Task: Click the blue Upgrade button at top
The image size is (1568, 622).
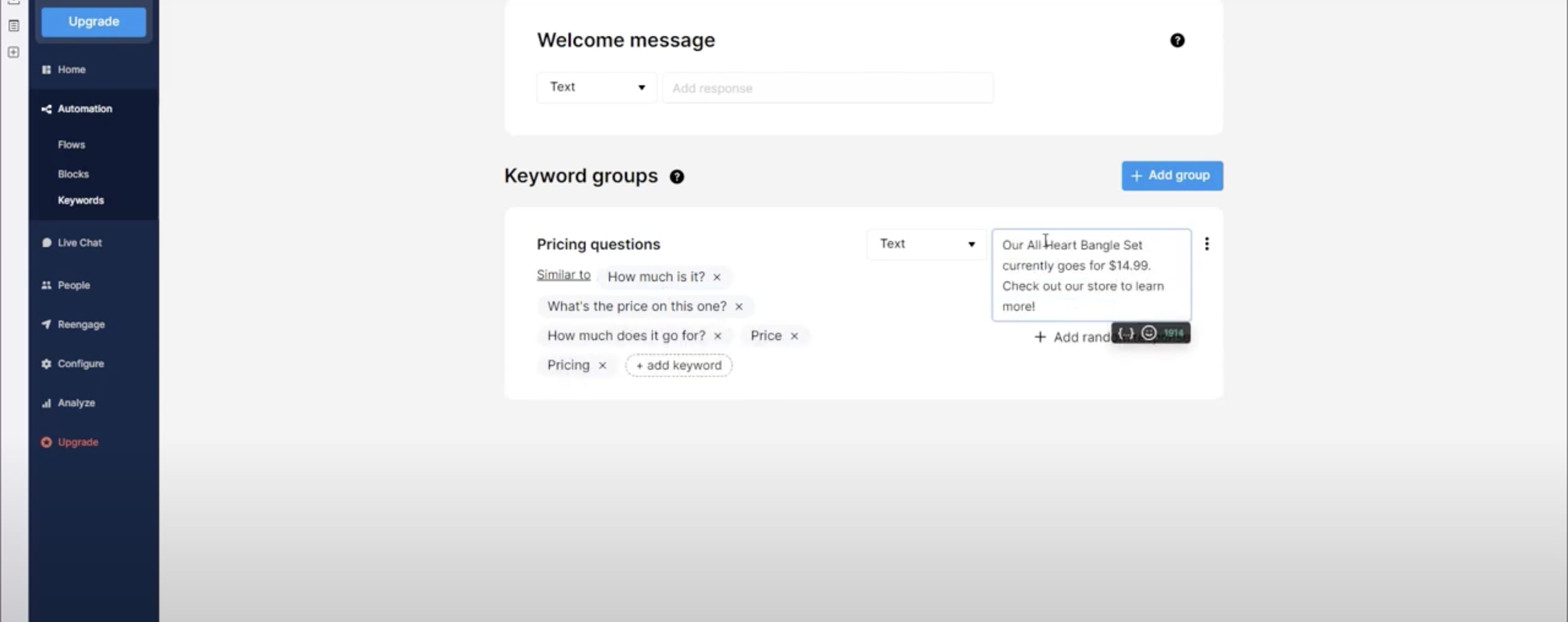Action: 93,21
